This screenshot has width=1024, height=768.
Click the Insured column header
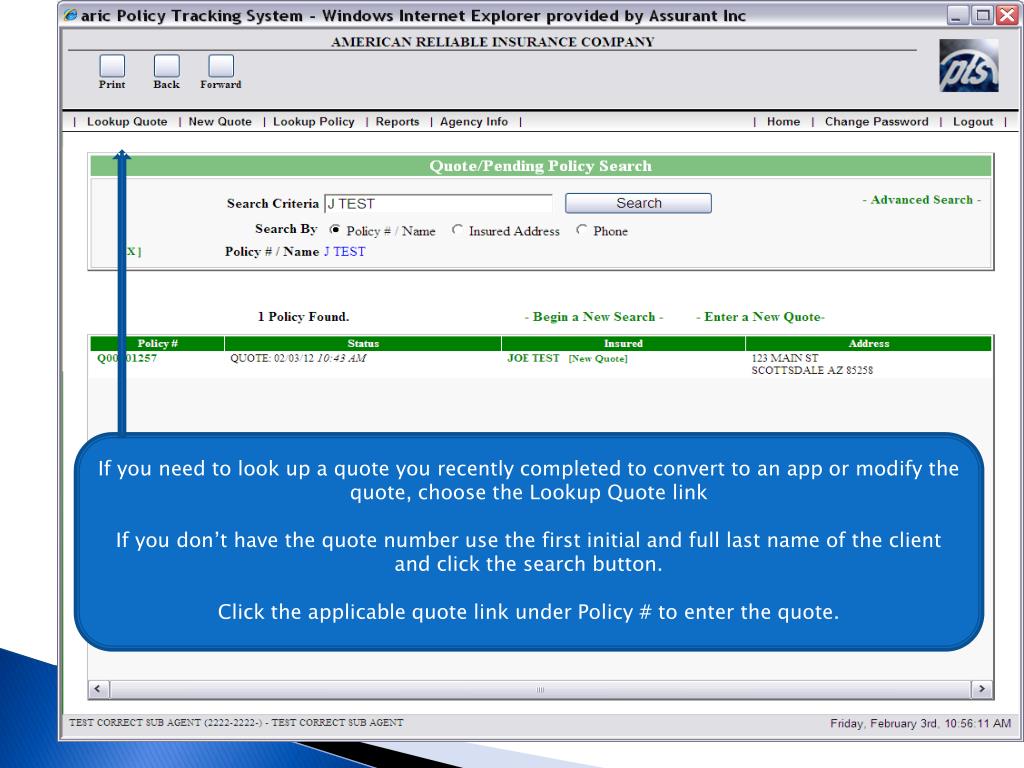pyautogui.click(x=623, y=344)
